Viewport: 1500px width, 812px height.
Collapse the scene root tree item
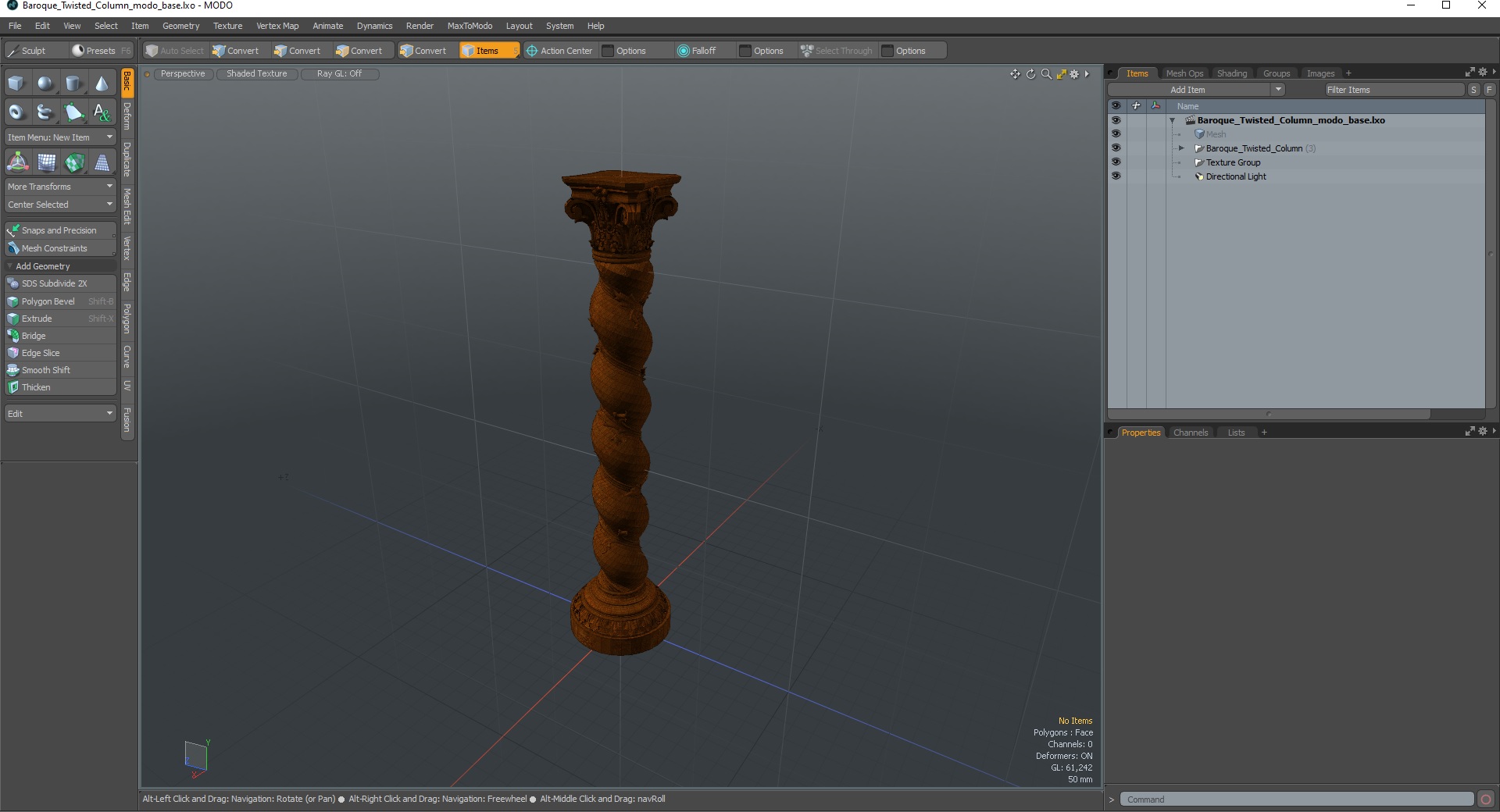tap(1172, 120)
